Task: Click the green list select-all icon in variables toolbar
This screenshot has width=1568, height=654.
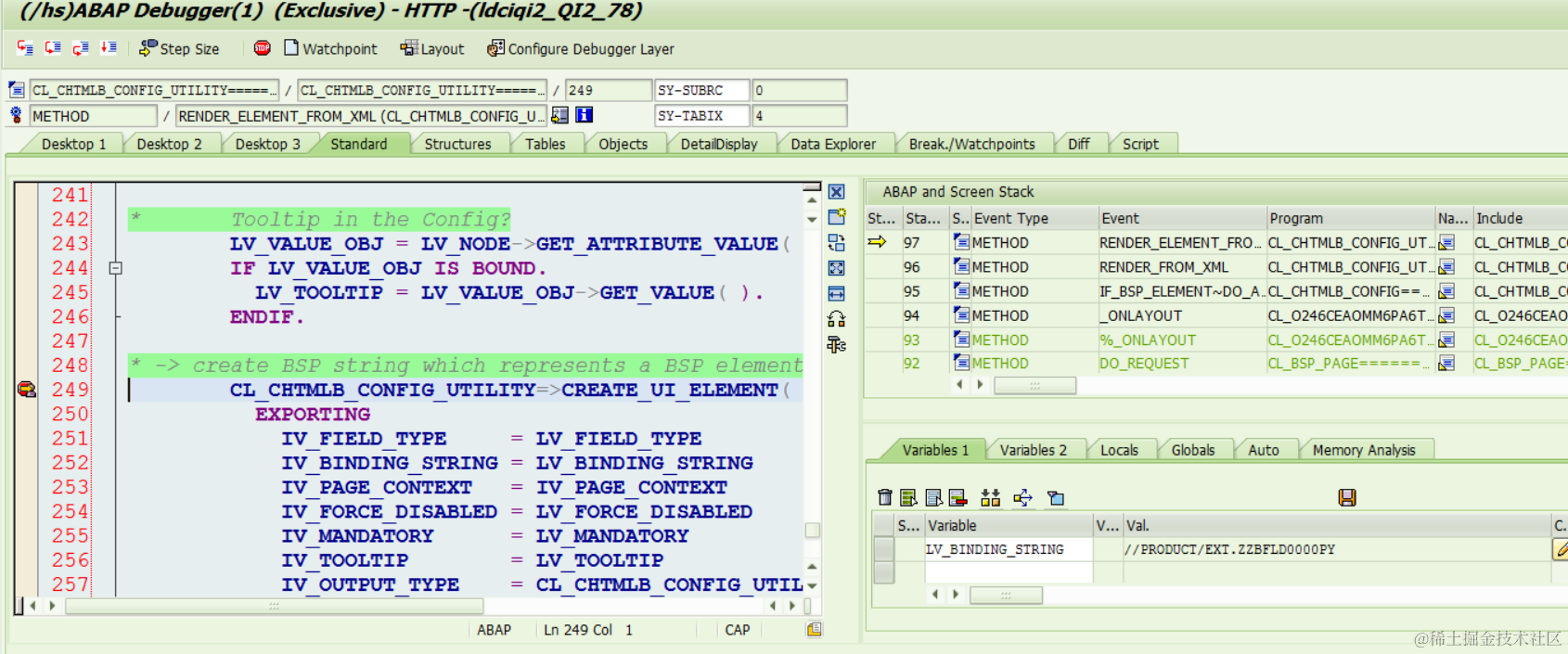Action: click(x=908, y=498)
